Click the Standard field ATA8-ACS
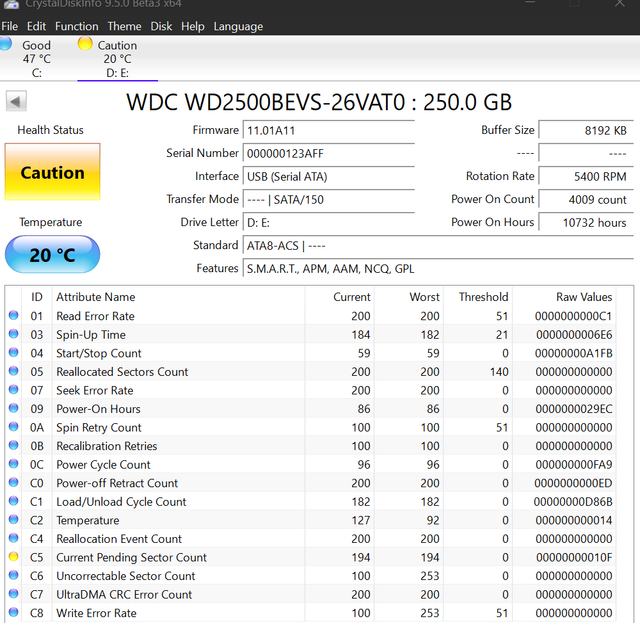This screenshot has width=640, height=623. click(438, 246)
